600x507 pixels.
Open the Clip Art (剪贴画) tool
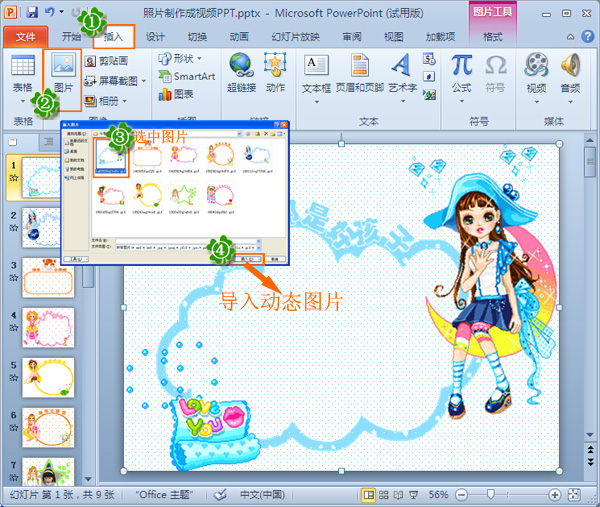click(x=106, y=61)
